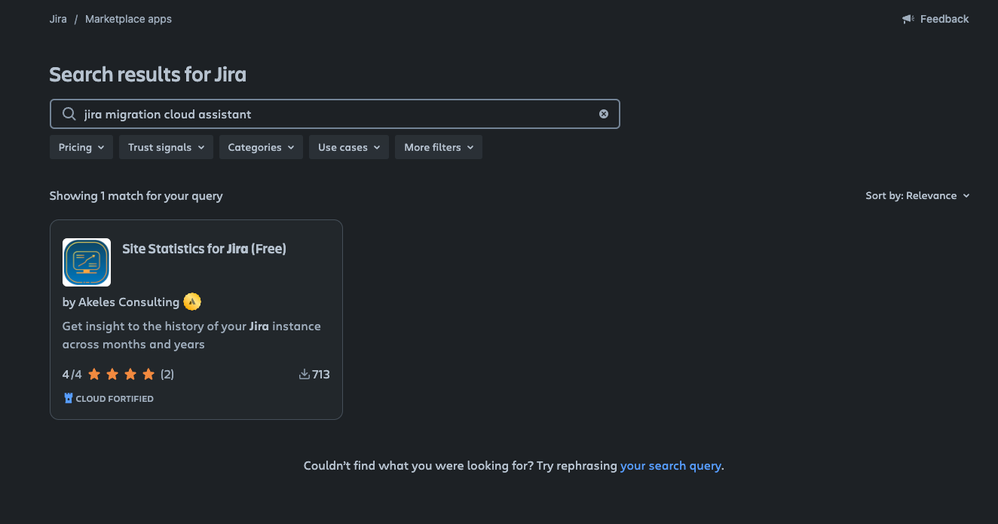The height and width of the screenshot is (524, 998).
Task: Open the Site Statistics app logo thumbnail
Action: point(87,262)
